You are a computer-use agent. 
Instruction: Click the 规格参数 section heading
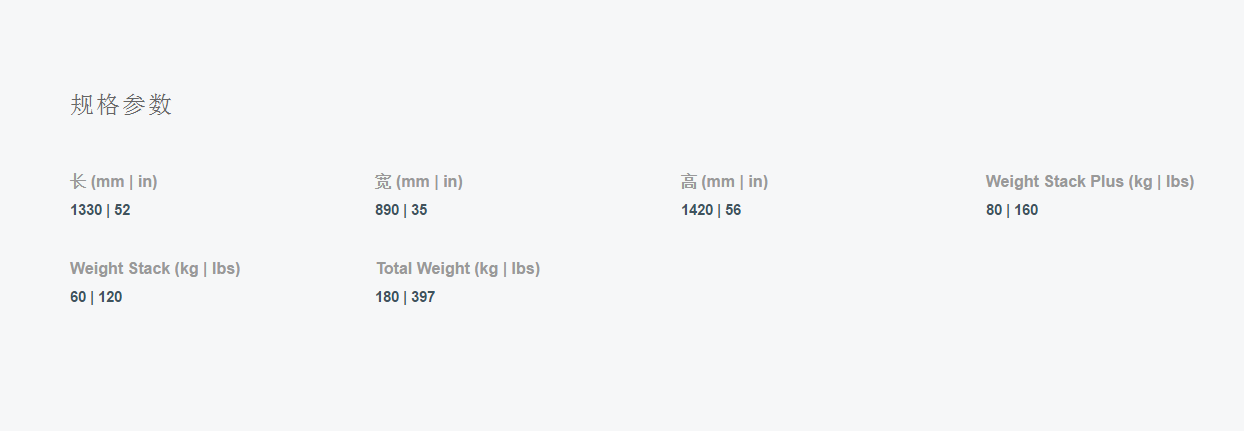[121, 105]
